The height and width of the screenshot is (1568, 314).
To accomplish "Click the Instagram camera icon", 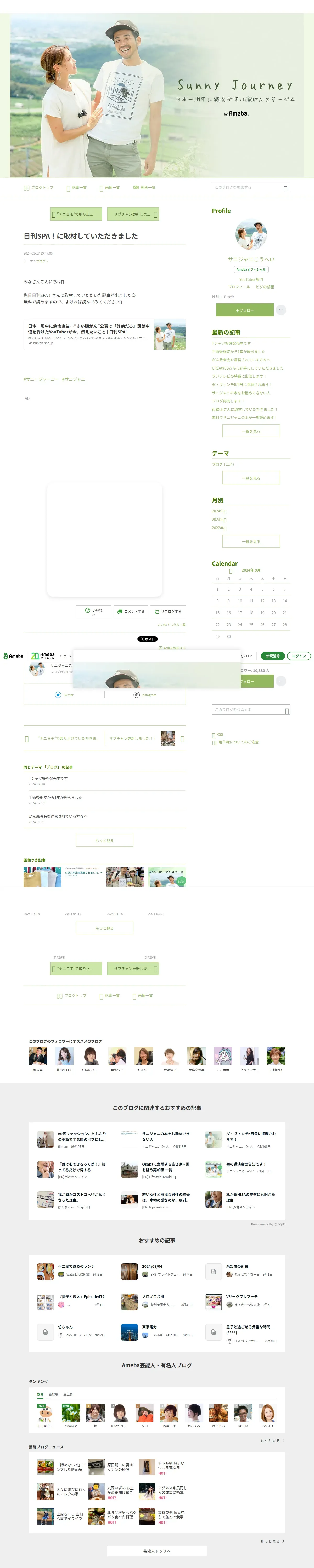I will pyautogui.click(x=137, y=695).
